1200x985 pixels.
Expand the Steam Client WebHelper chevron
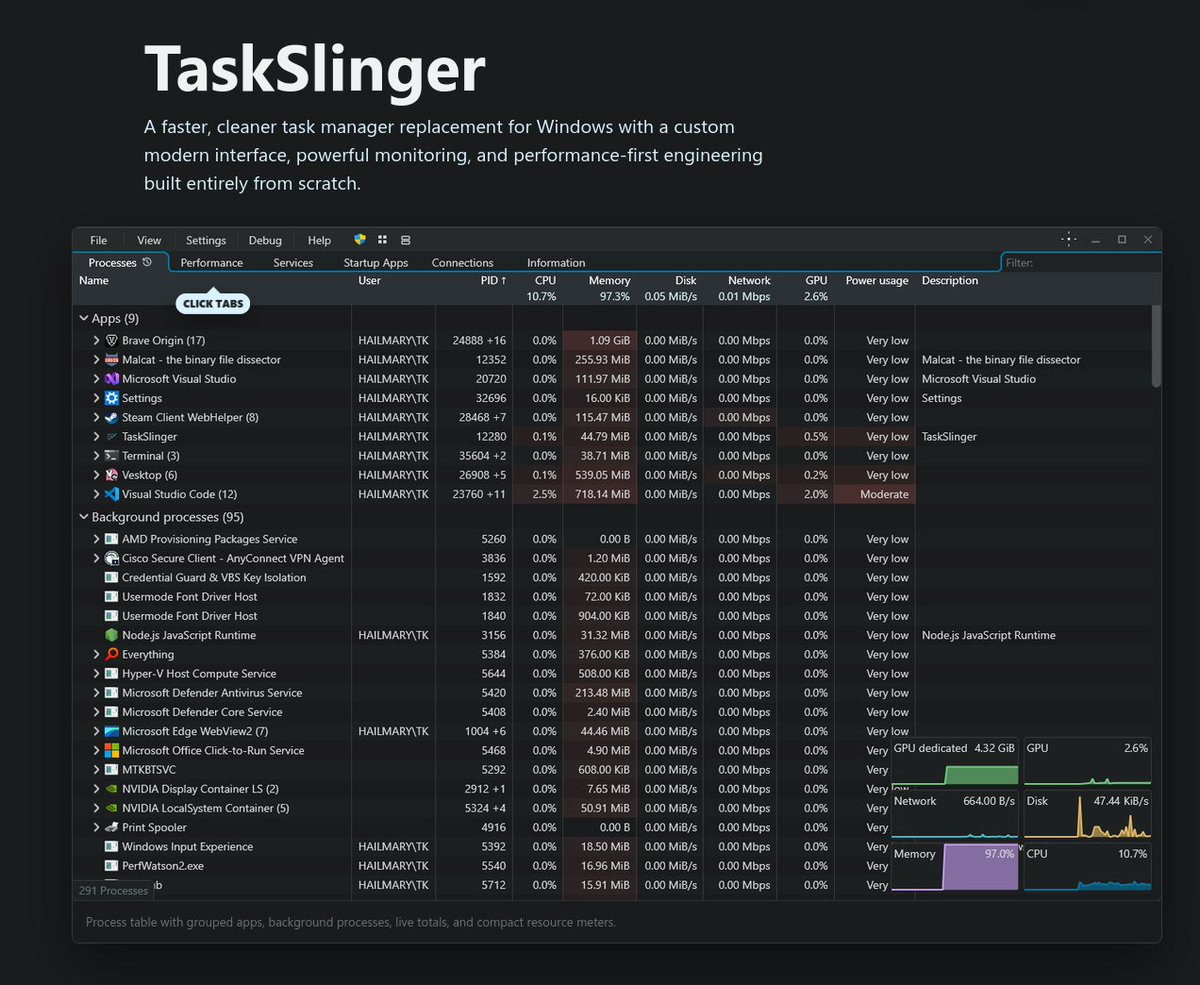[x=97, y=417]
